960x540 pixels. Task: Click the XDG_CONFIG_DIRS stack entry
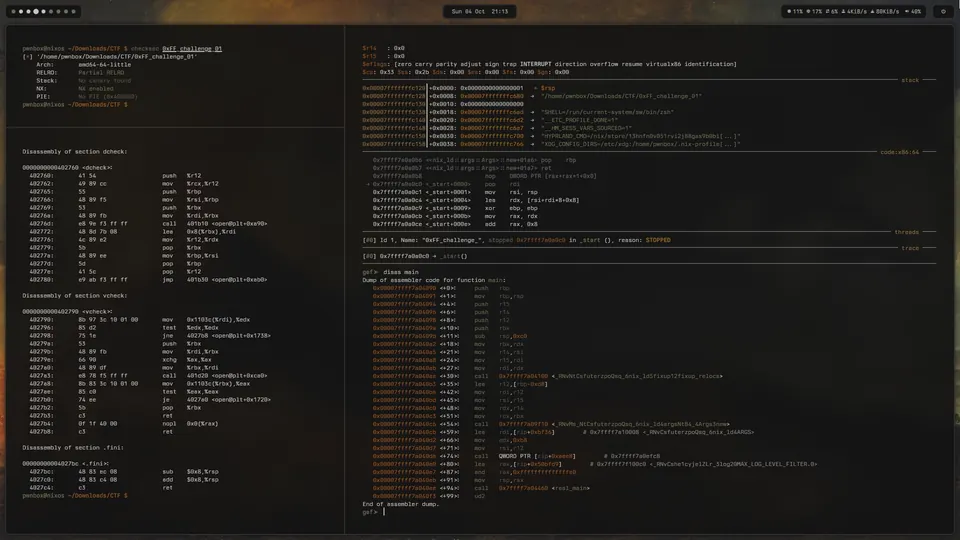[551, 144]
